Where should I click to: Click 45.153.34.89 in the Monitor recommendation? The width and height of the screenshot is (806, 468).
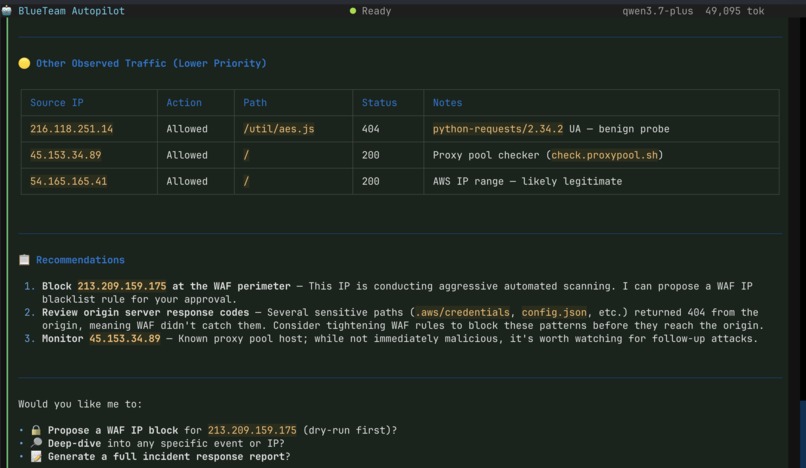[125, 338]
